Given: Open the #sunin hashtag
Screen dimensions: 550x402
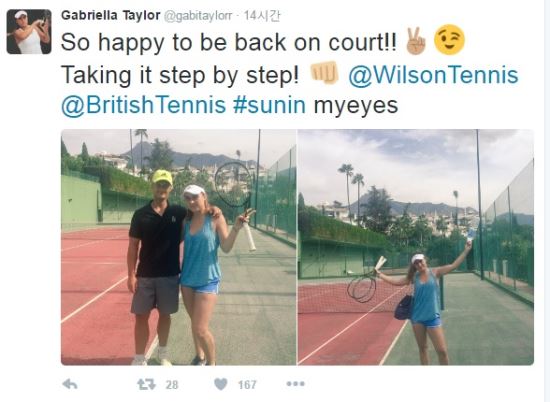Looking at the screenshot, I should click(269, 105).
